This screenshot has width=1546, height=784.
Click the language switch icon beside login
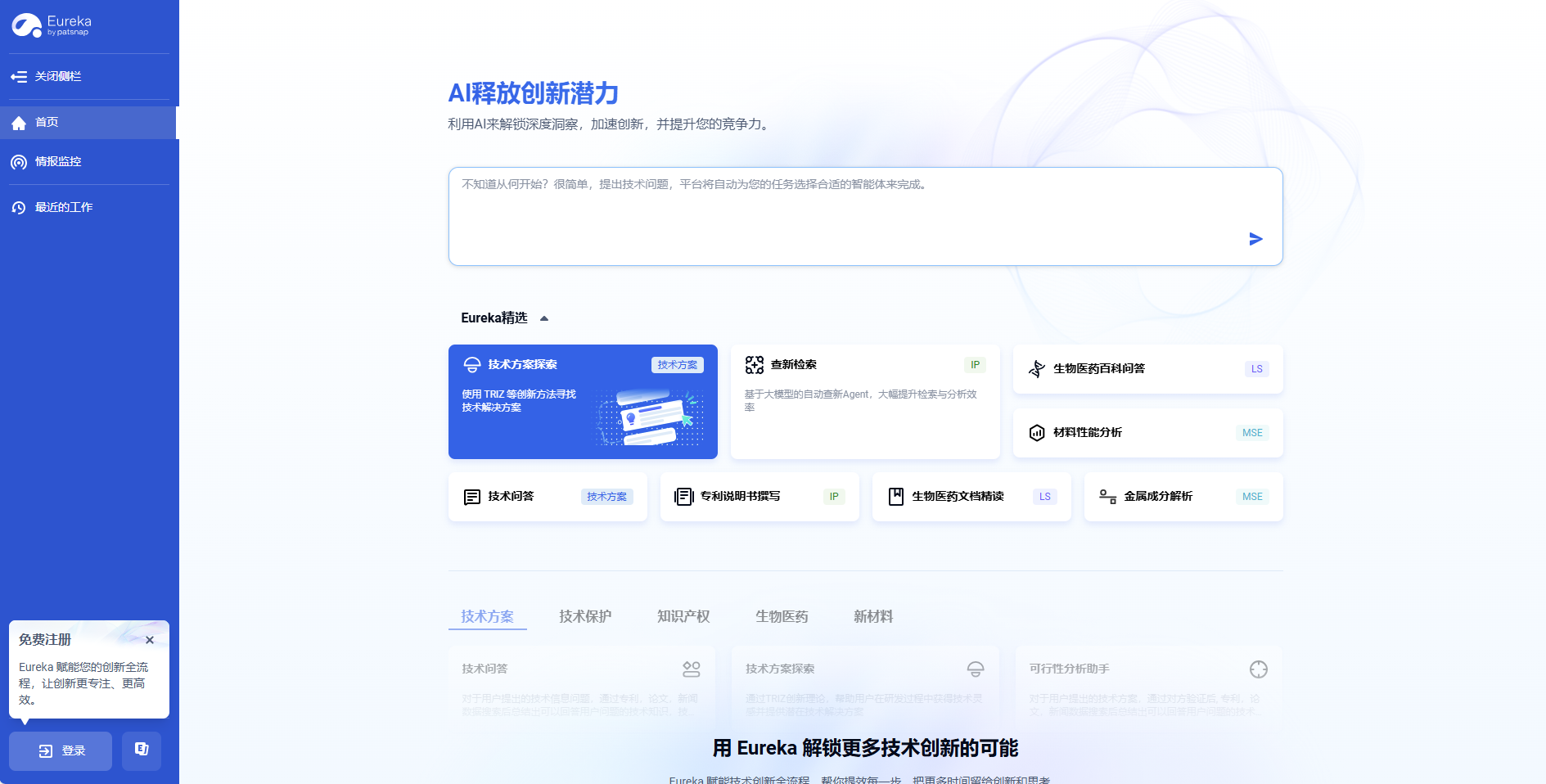pyautogui.click(x=142, y=750)
